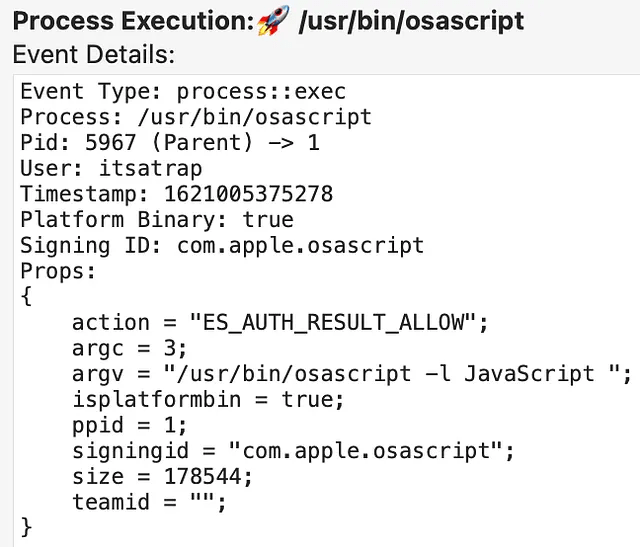Screen dimensions: 640x547
Task: Click the isplatformbin = true line
Action: pos(207,399)
